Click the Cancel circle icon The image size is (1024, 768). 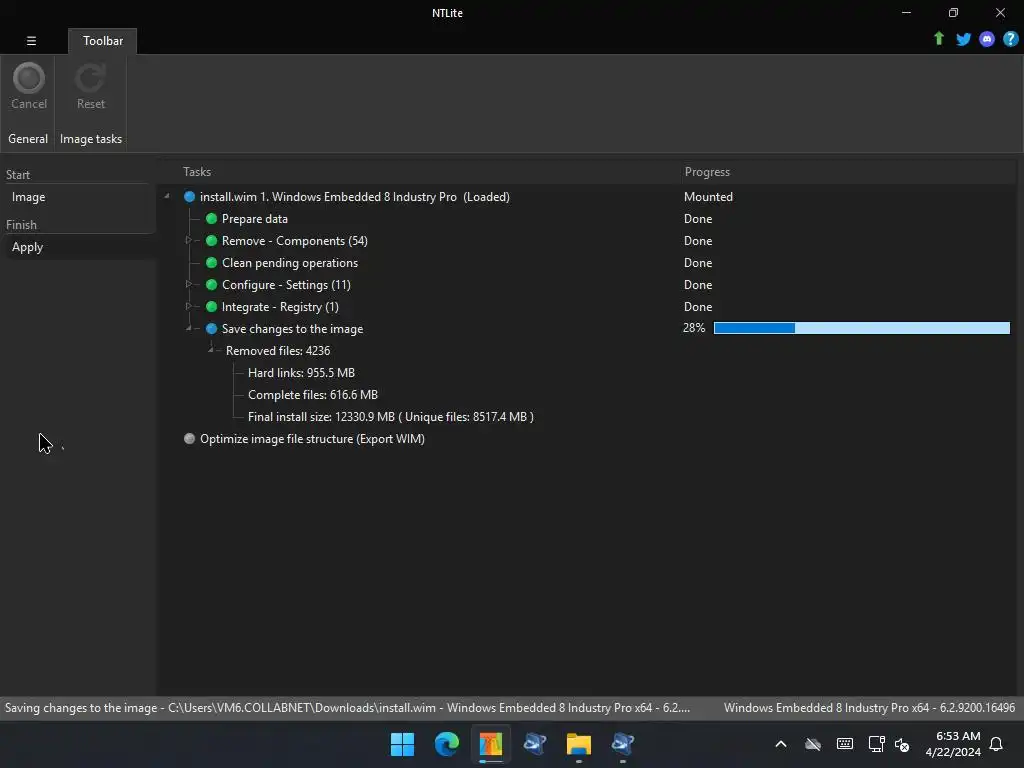pos(29,78)
